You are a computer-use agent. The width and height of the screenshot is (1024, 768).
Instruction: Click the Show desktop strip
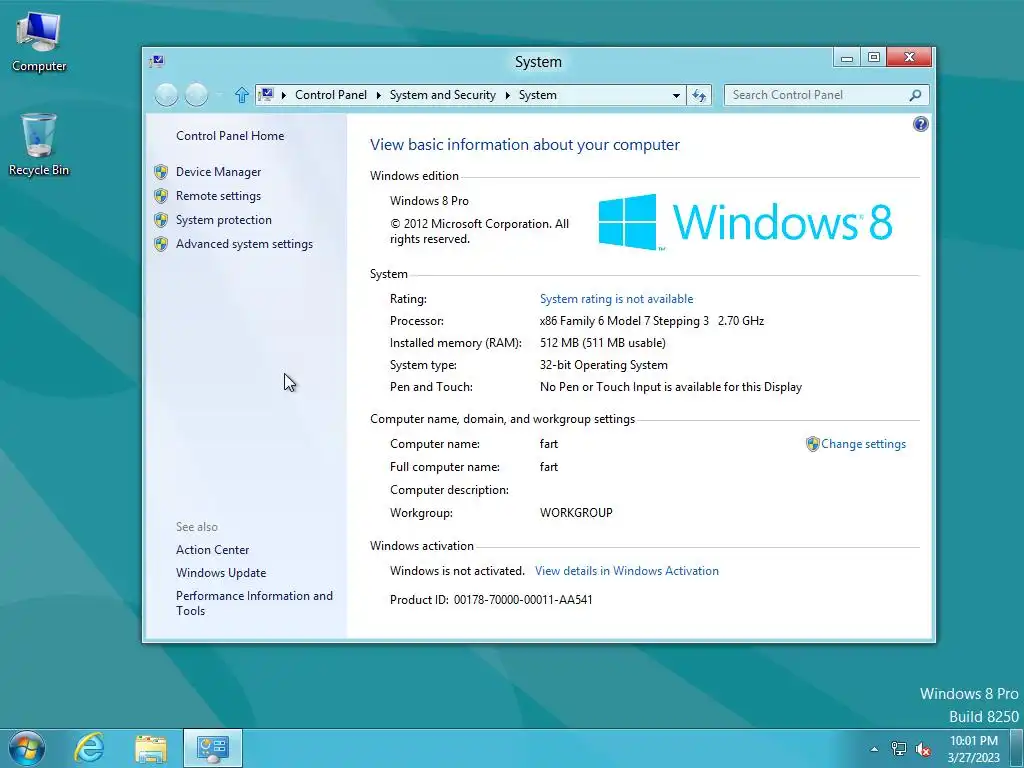(1017, 749)
